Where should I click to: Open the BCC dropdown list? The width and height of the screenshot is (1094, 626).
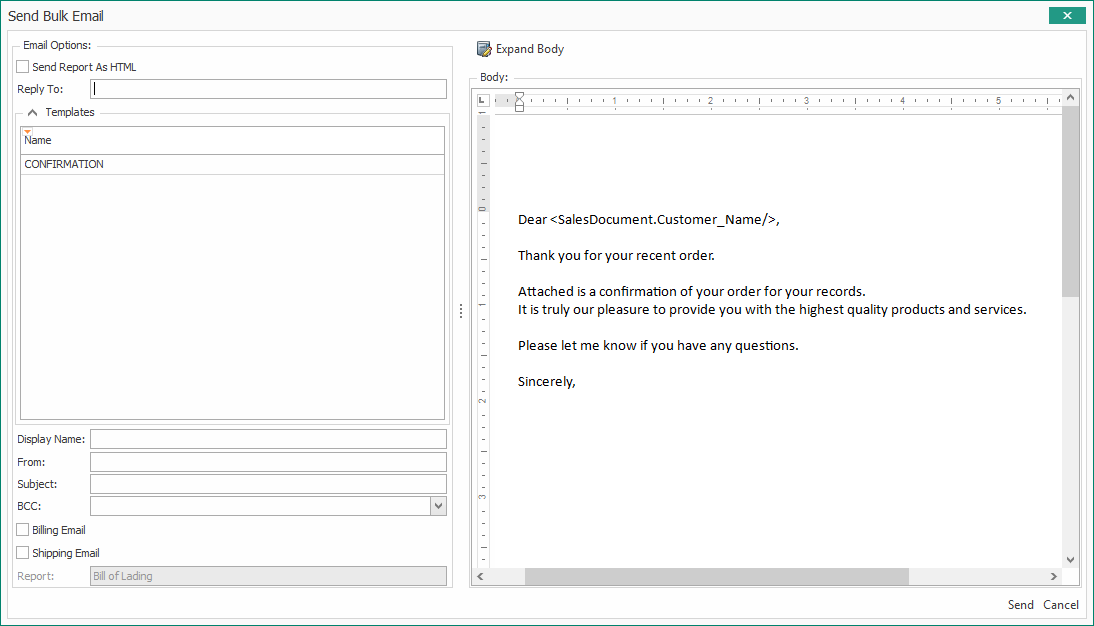(438, 506)
